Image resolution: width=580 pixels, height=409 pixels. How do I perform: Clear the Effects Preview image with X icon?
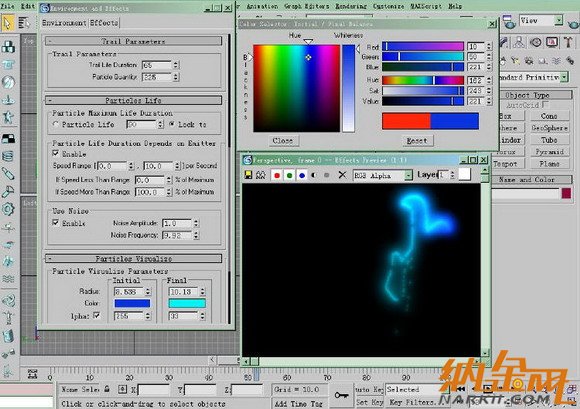342,175
